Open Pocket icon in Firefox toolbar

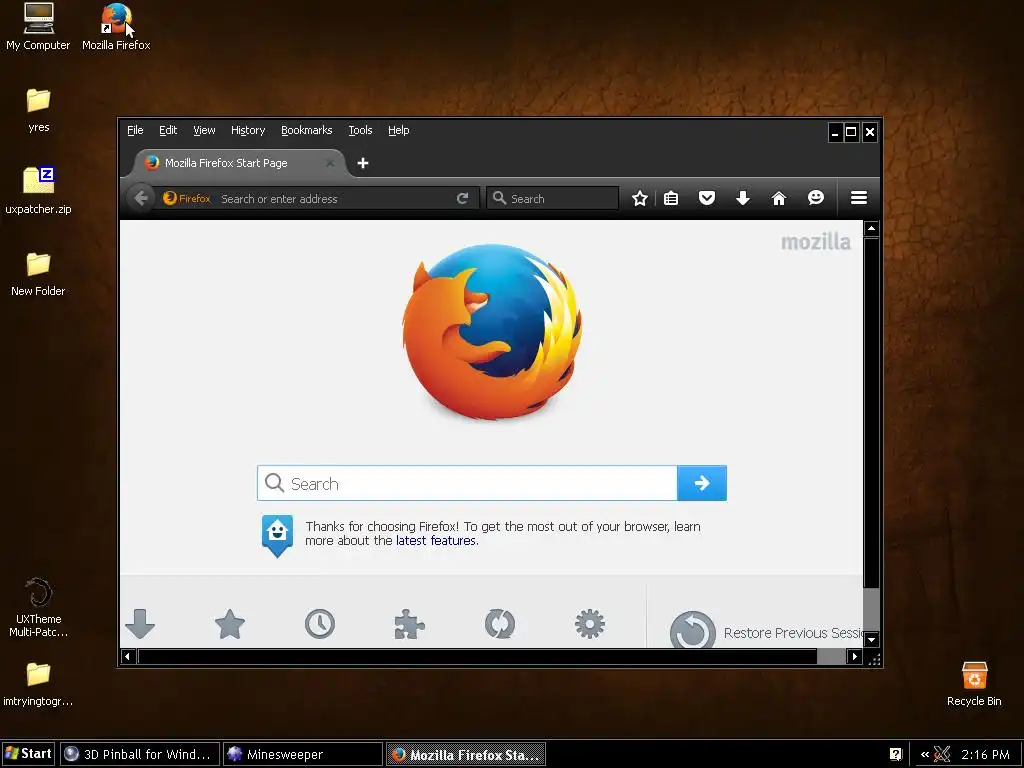point(707,198)
